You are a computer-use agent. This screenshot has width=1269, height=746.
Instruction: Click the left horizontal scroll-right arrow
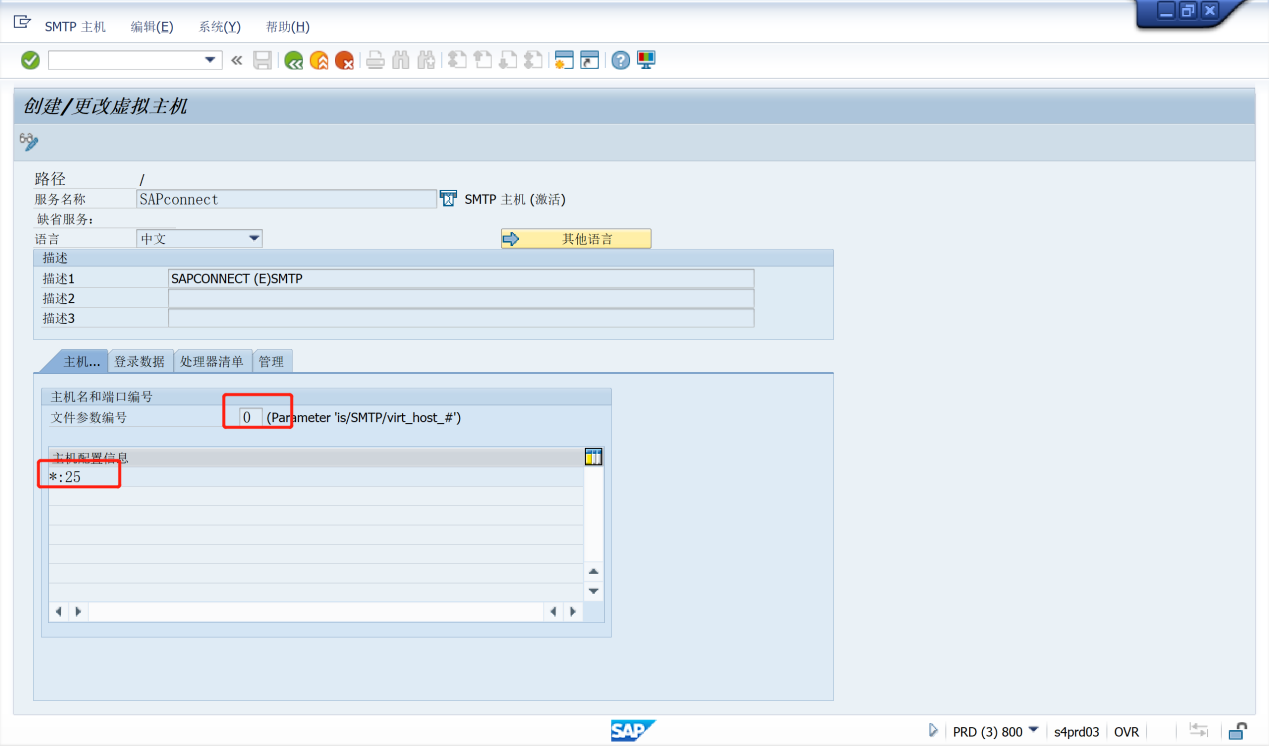tap(77, 611)
